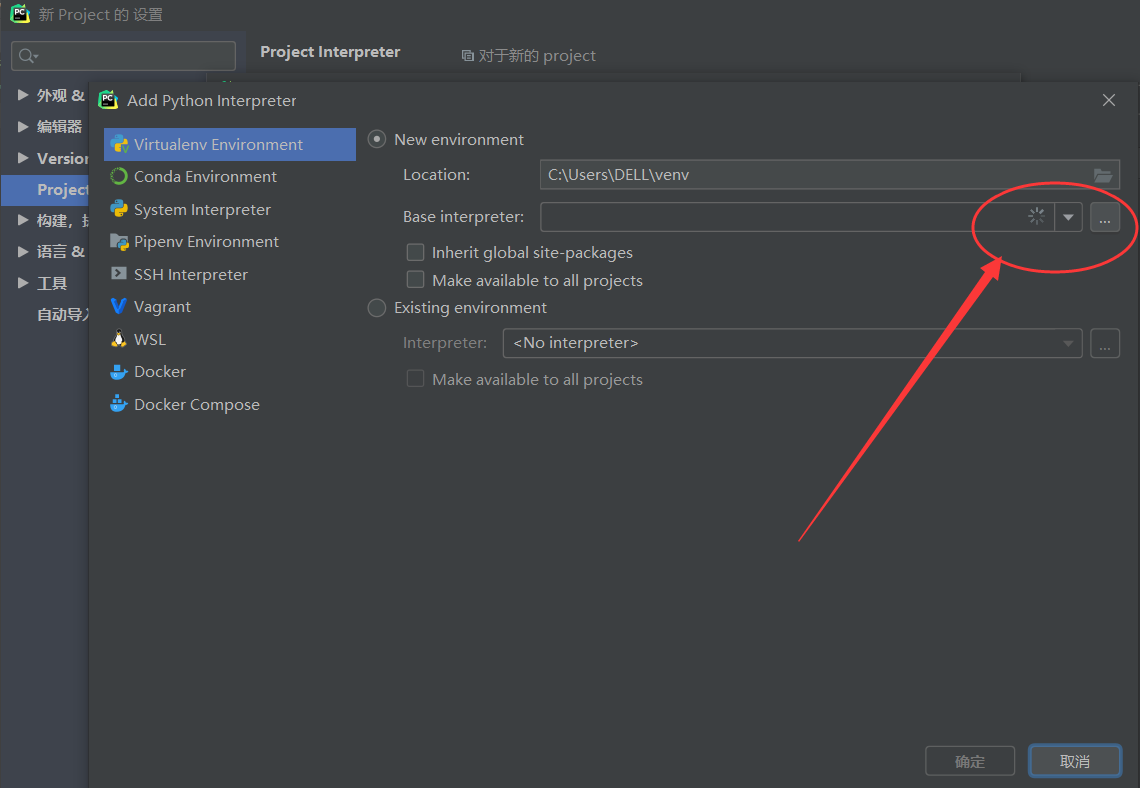This screenshot has height=788, width=1140.
Task: Click the 取消 cancel button
Action: (1075, 761)
